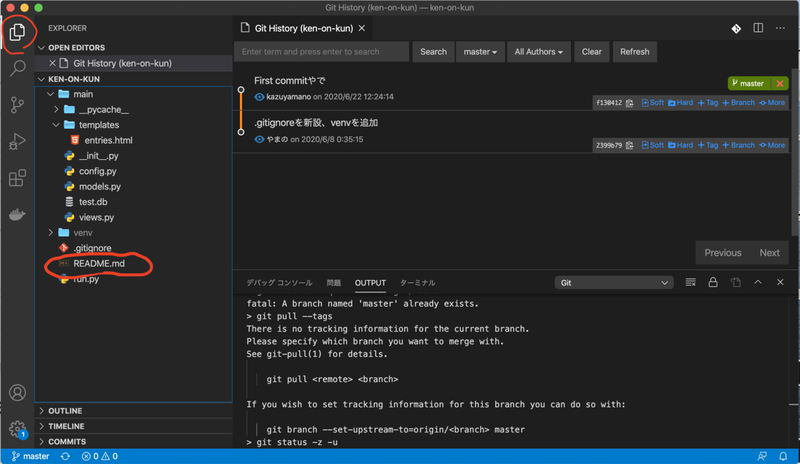Close Git History in Open Editors list
The height and width of the screenshot is (464, 800).
tap(52, 63)
